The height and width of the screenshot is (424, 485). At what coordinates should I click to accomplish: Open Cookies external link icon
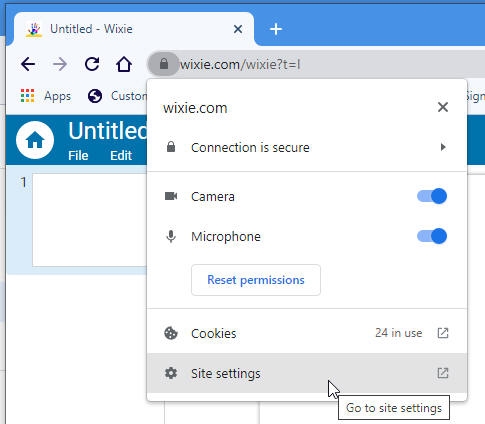(x=443, y=333)
